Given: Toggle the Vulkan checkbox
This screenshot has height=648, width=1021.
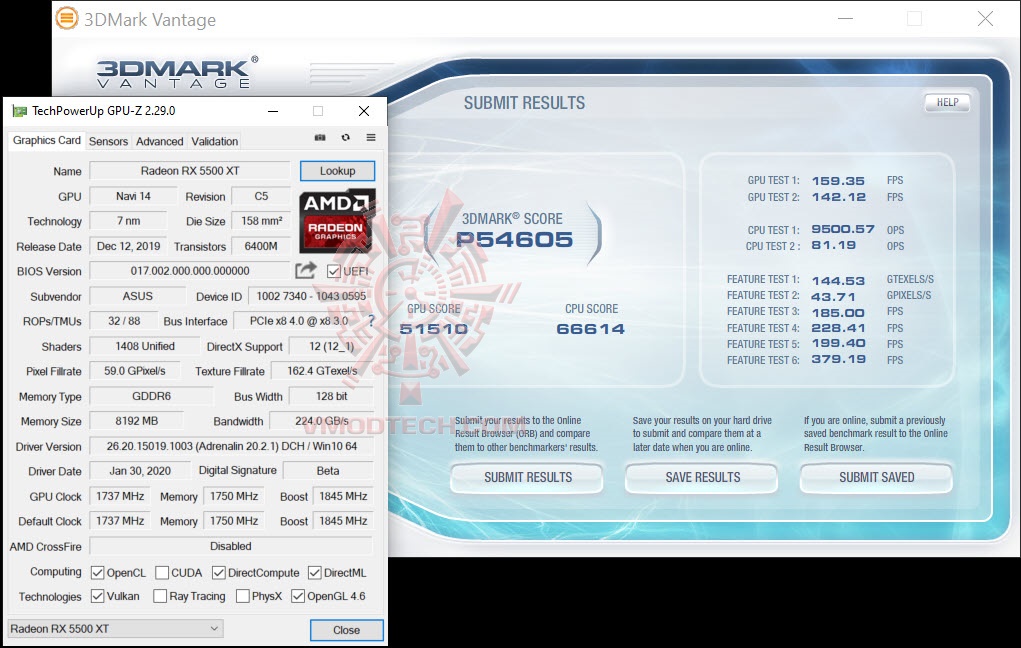Looking at the screenshot, I should pos(98,596).
